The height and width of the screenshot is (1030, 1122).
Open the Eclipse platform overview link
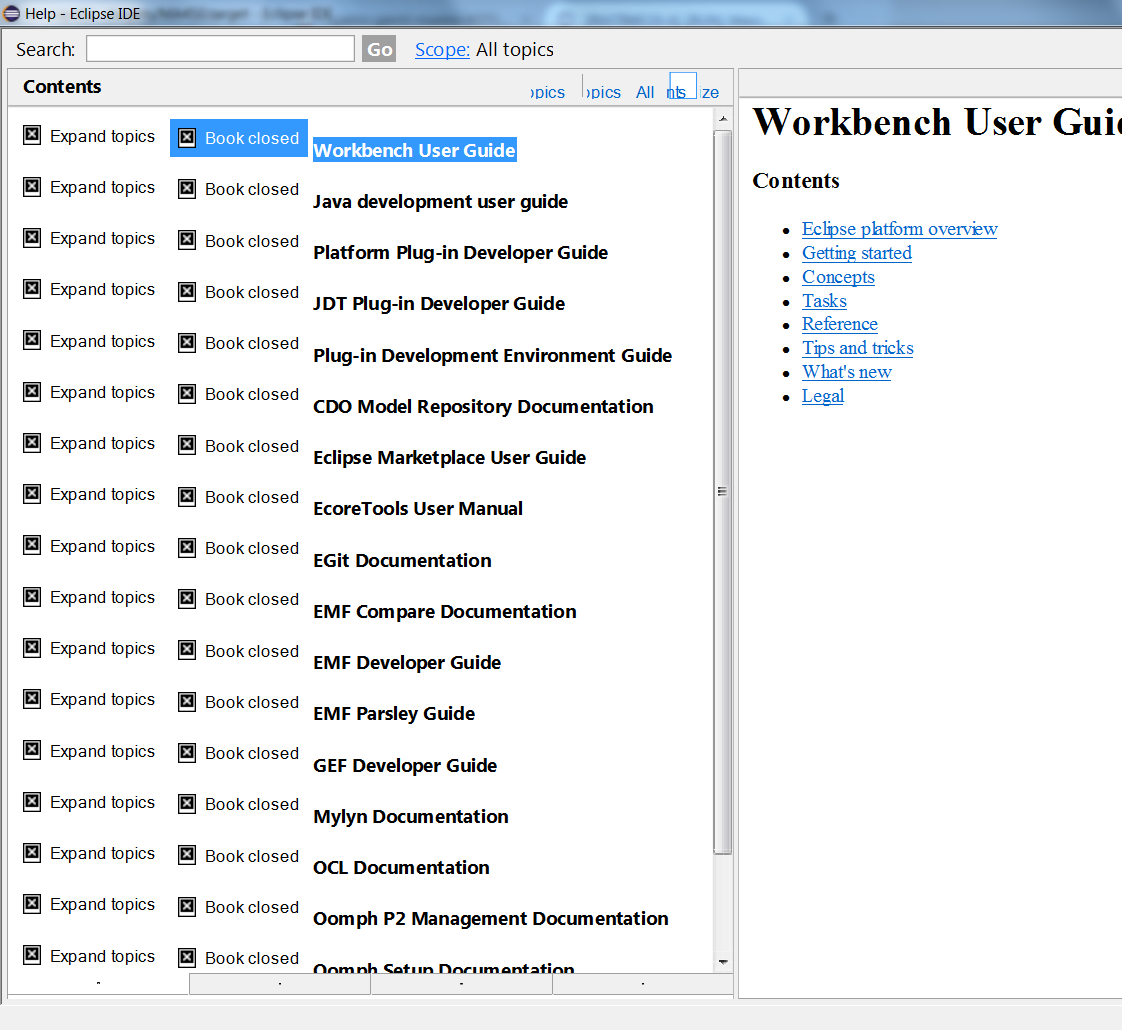point(899,229)
